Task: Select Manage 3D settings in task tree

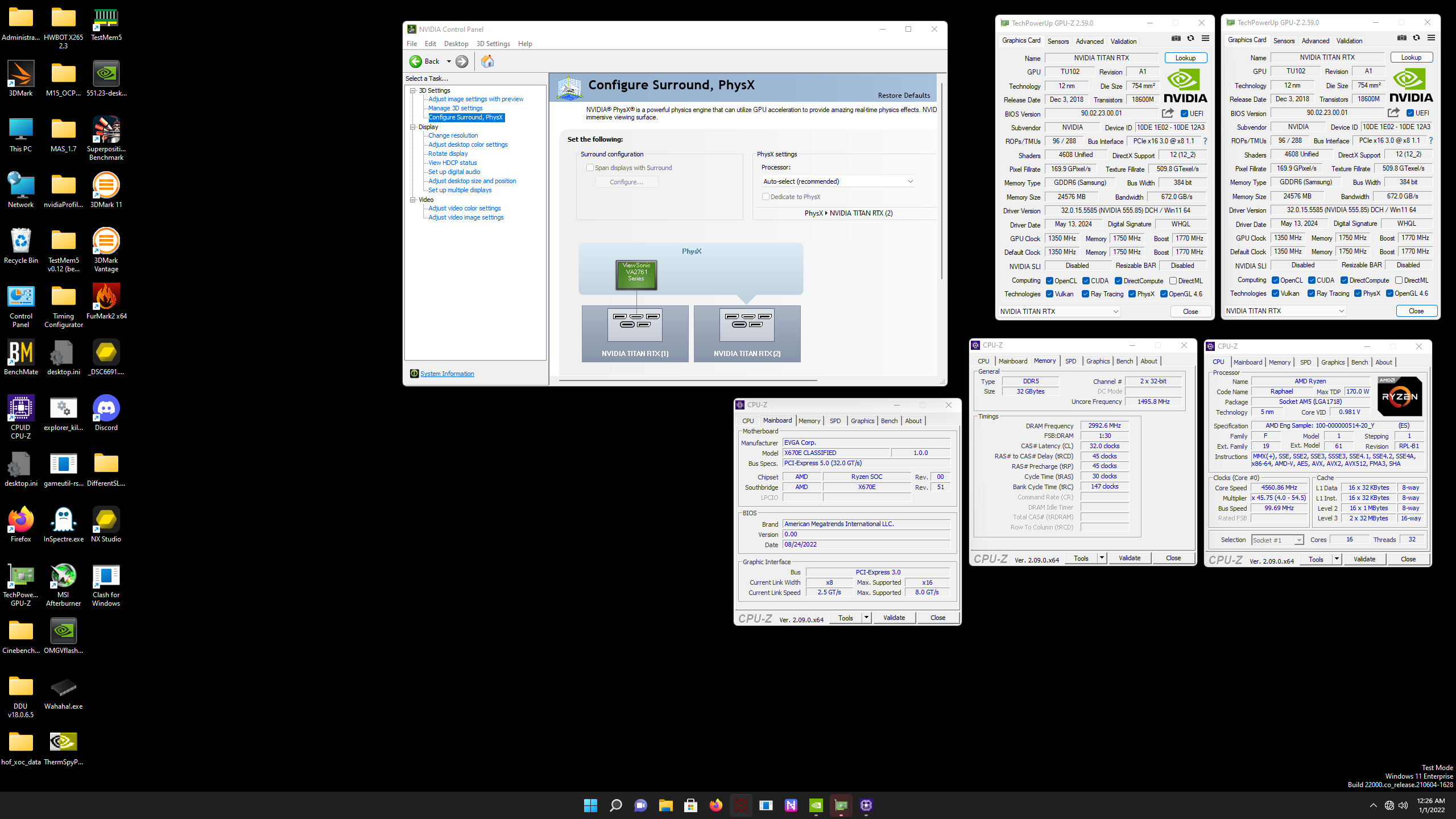Action: point(455,108)
